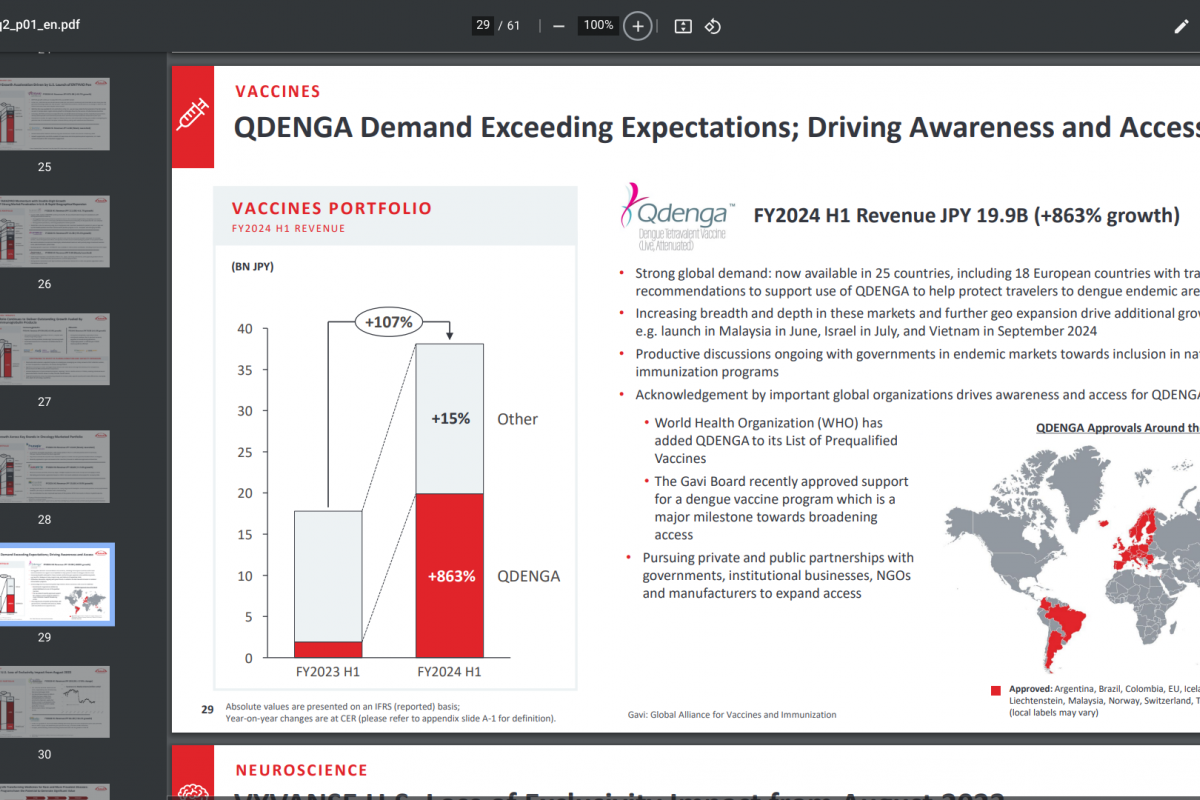Image resolution: width=1200 pixels, height=800 pixels.
Task: Click the 100% zoom level field
Action: [x=598, y=25]
